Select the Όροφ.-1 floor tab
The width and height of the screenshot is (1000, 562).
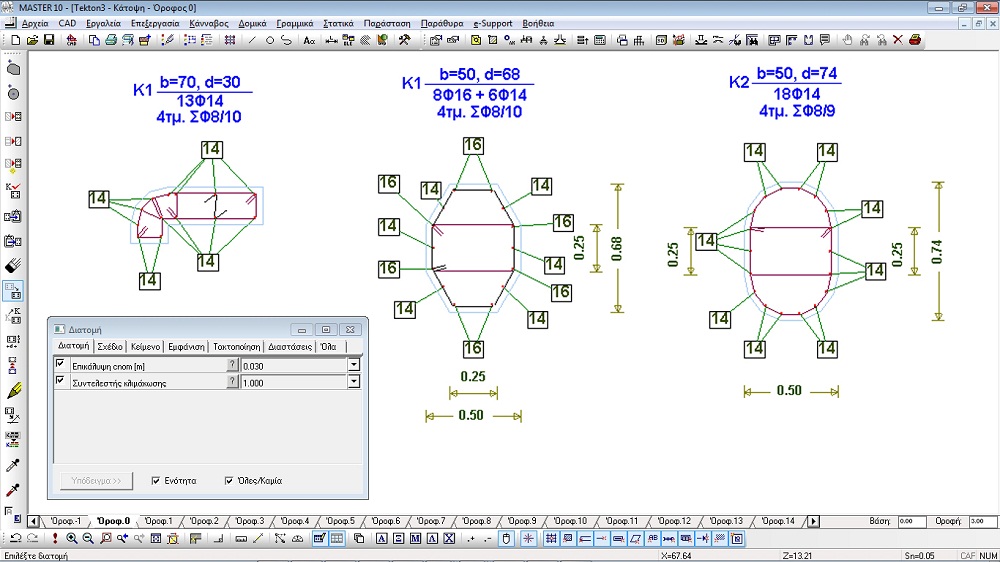tap(66, 521)
